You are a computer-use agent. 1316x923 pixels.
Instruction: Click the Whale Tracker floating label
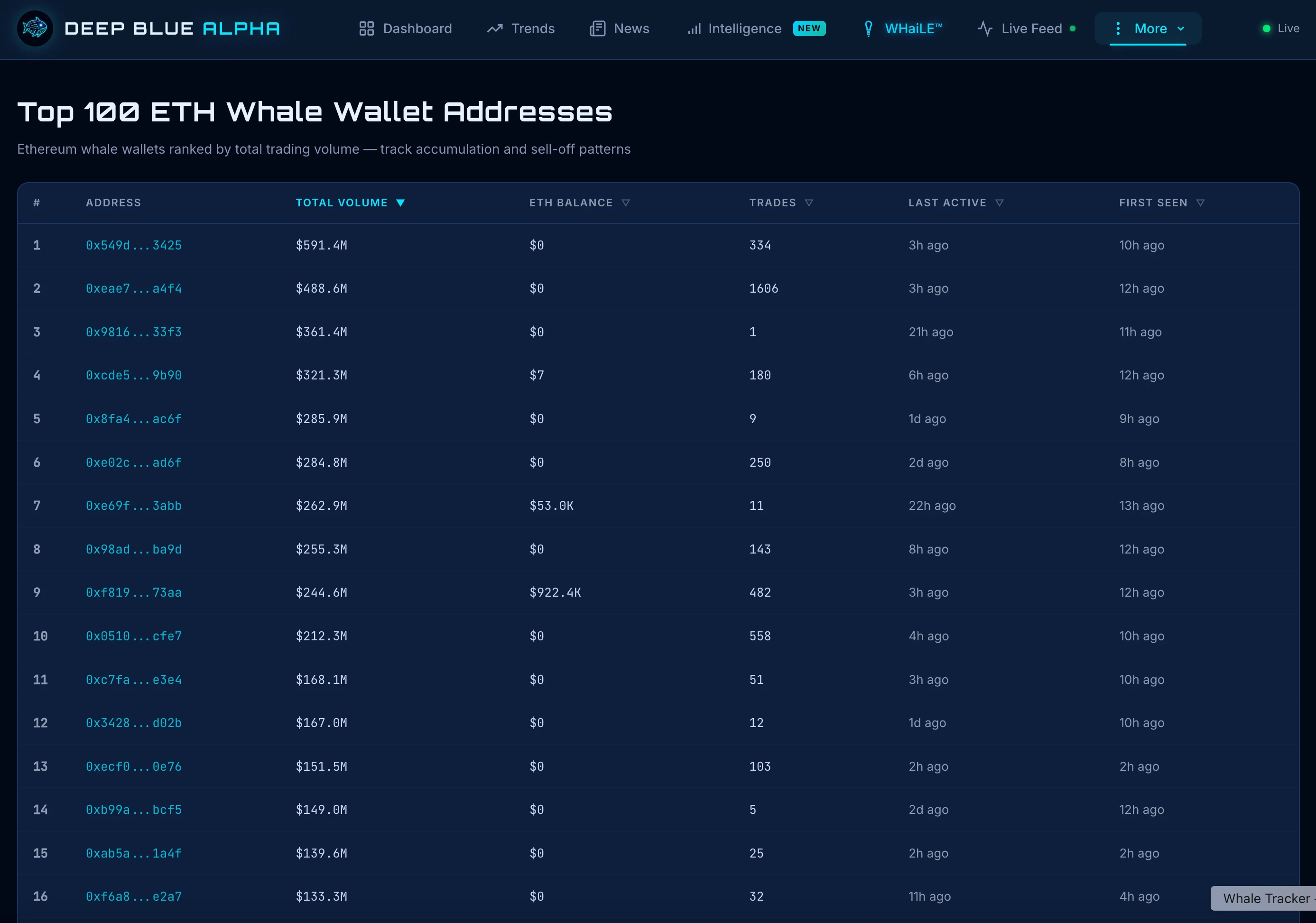pos(1266,898)
